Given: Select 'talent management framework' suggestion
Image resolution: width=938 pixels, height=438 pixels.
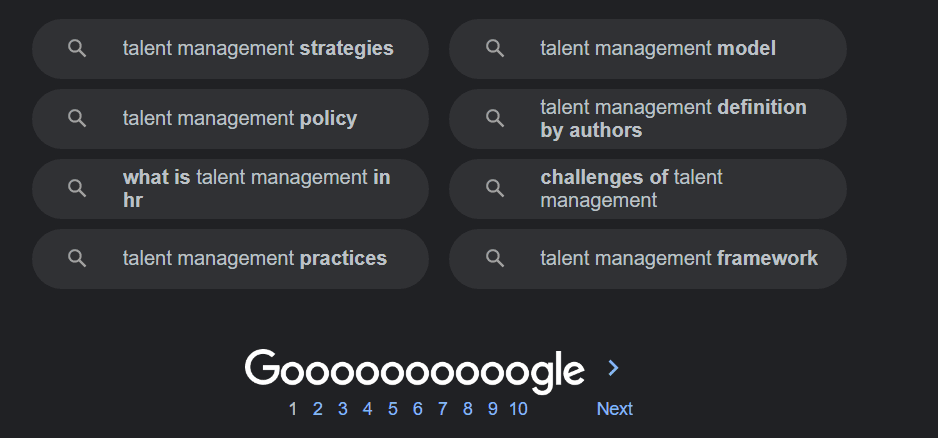Looking at the screenshot, I should 678,258.
